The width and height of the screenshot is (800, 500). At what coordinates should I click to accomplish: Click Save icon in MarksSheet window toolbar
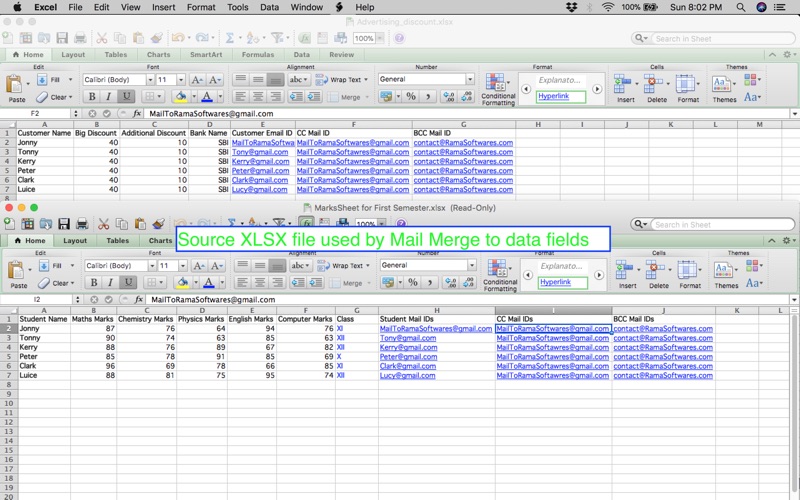[64, 223]
